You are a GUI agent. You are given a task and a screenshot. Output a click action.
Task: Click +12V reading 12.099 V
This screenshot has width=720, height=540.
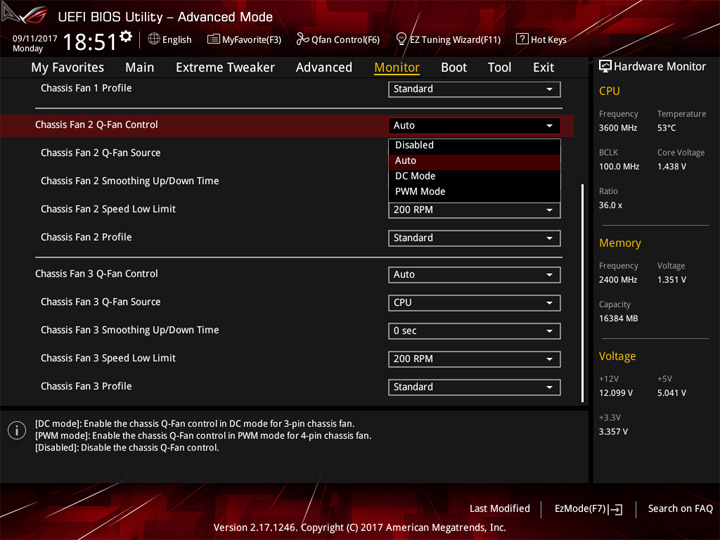click(x=615, y=393)
